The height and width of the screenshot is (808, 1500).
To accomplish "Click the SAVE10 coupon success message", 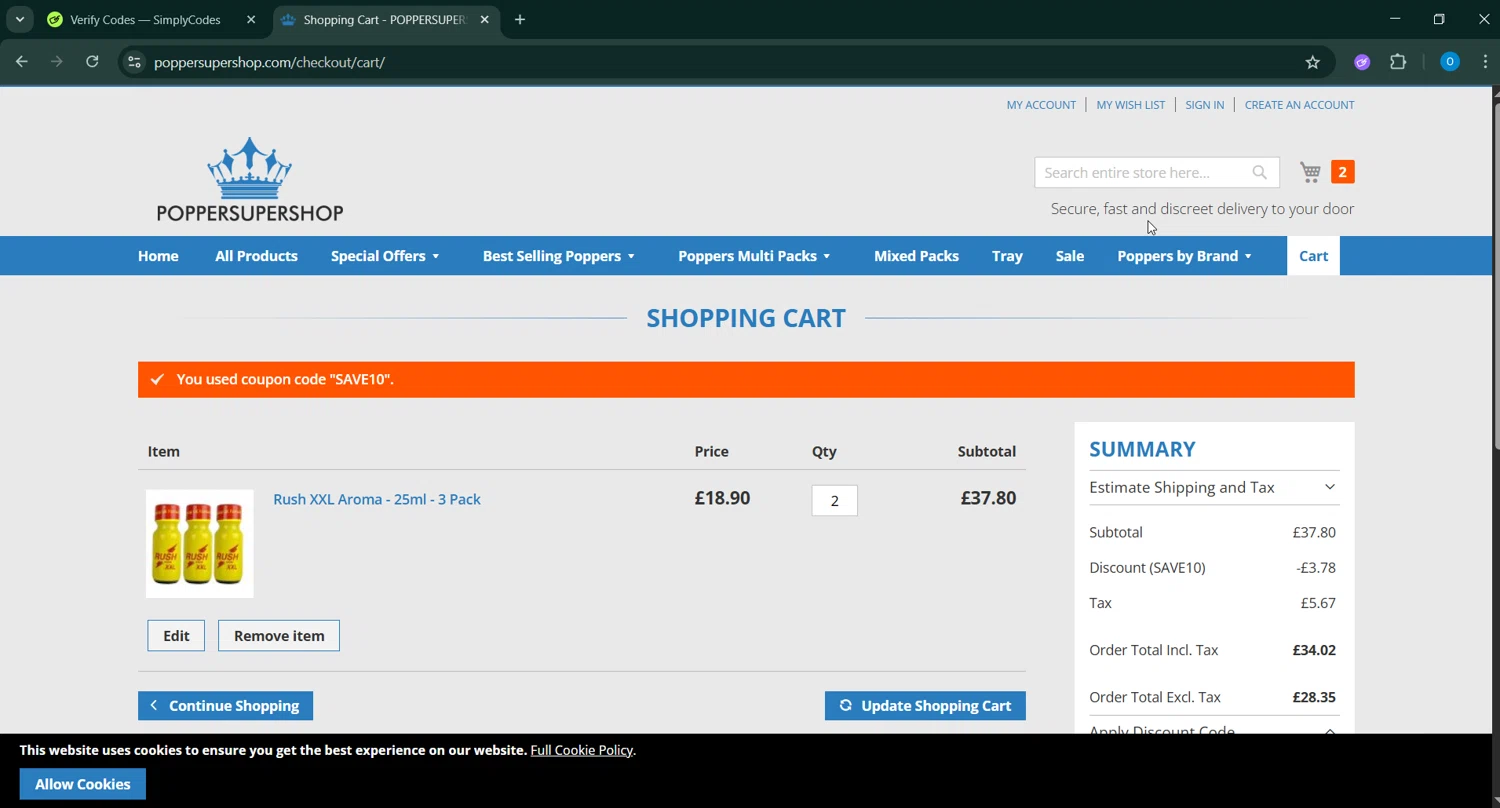I will point(746,379).
